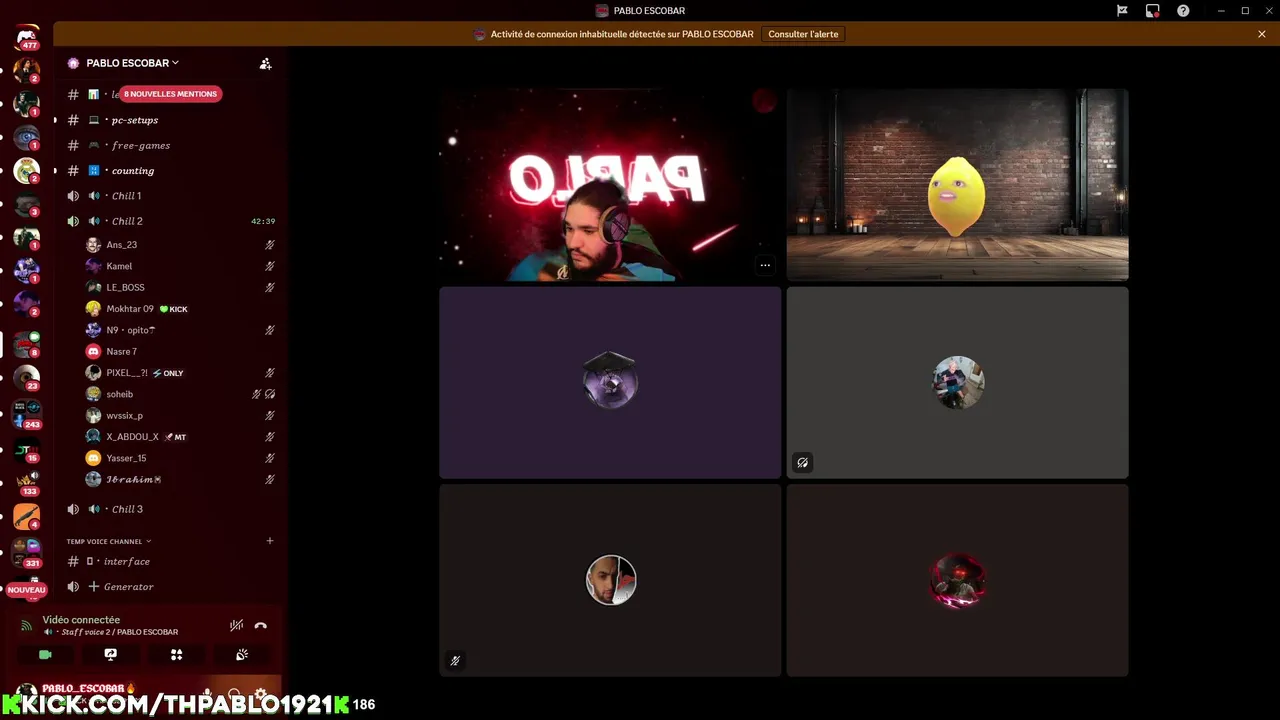Select user soheib in Chill 2
Image resolution: width=1280 pixels, height=720 pixels.
180,394
